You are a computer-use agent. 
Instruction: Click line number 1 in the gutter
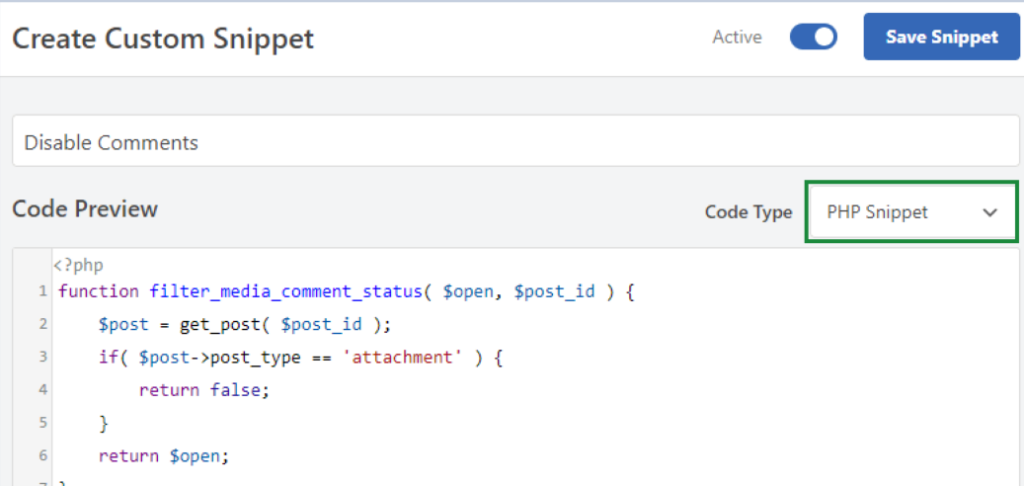pyautogui.click(x=43, y=292)
